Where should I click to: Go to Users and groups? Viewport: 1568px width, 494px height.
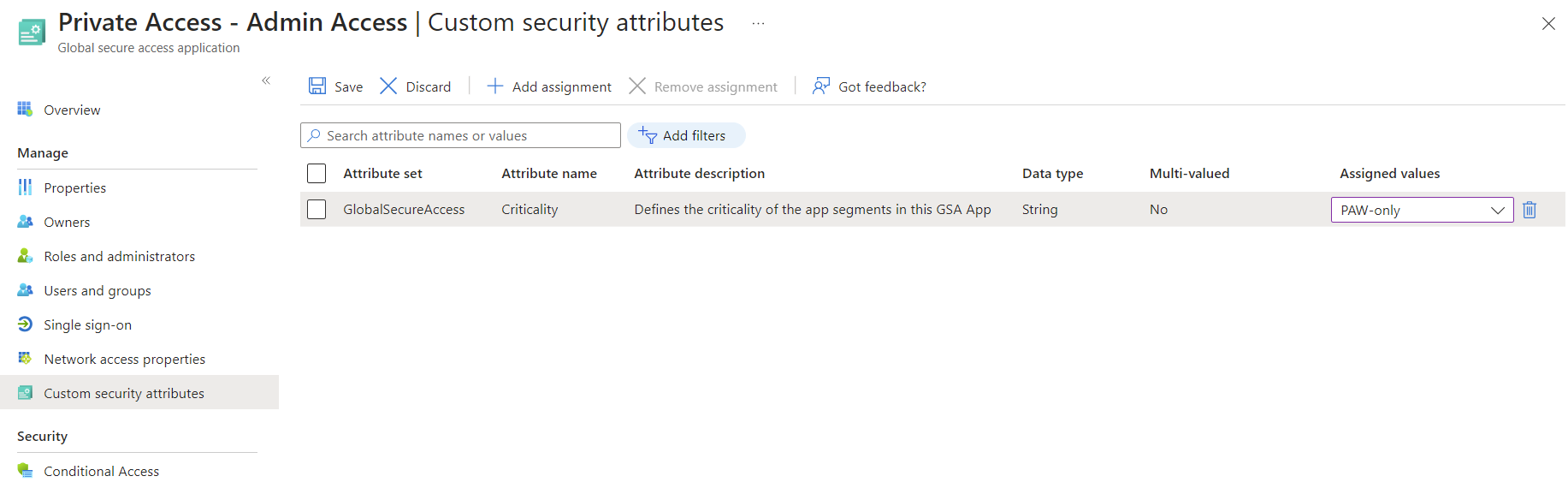click(97, 290)
